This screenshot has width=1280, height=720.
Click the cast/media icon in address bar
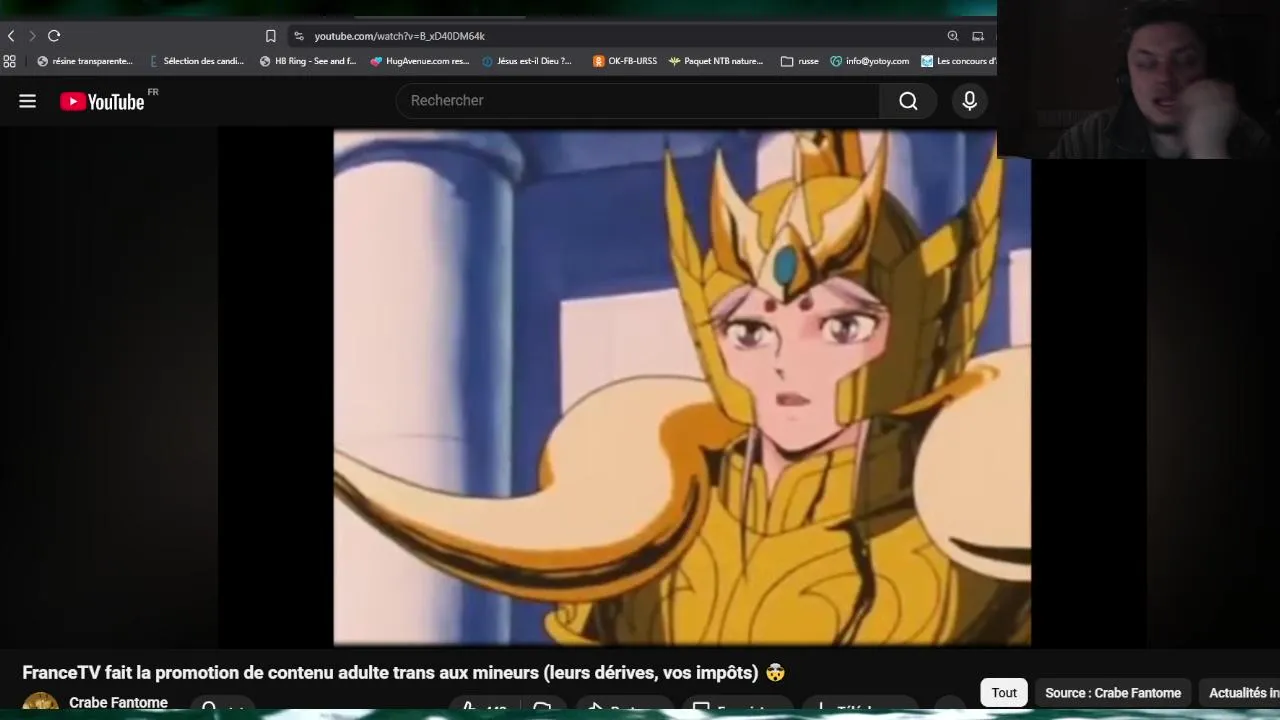pos(978,36)
